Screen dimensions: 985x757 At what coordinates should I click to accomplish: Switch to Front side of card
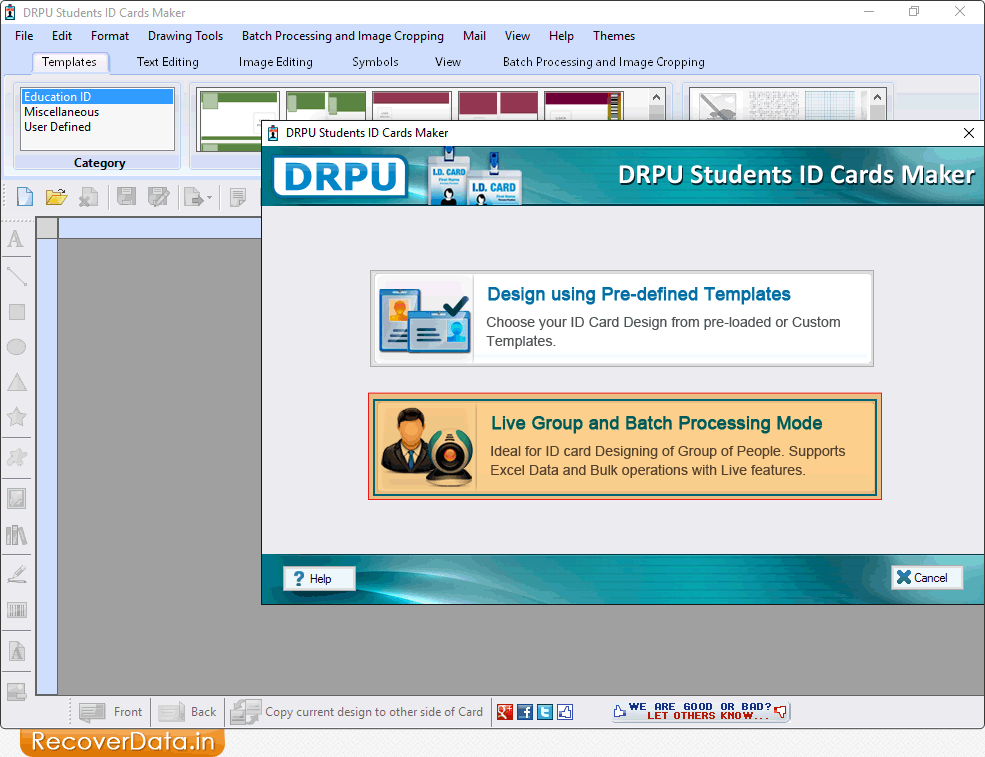click(111, 712)
